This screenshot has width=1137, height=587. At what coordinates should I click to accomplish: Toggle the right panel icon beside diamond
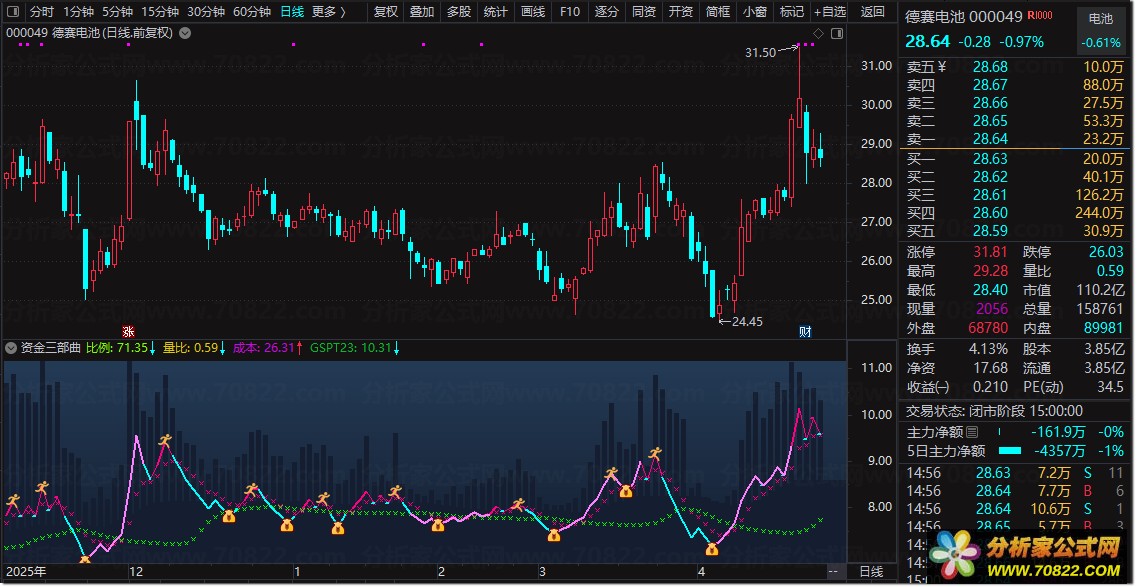point(837,33)
